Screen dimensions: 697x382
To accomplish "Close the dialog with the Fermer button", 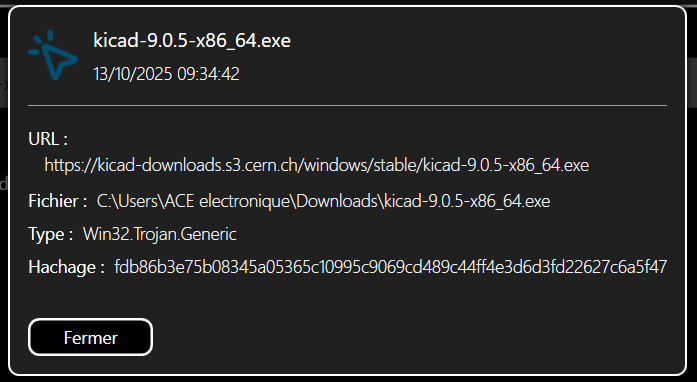I will 90,337.
